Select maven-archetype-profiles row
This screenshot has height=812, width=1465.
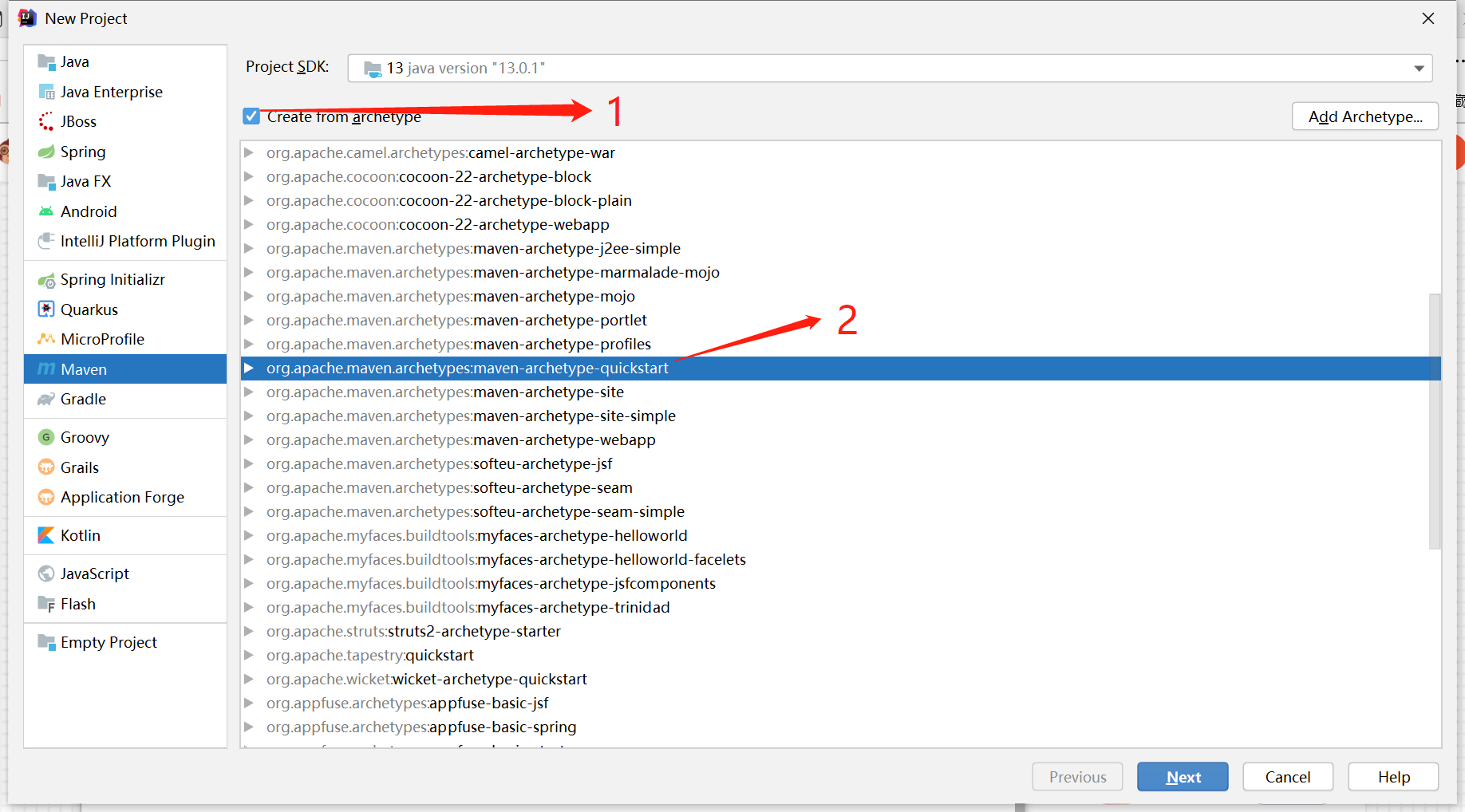[x=841, y=344]
